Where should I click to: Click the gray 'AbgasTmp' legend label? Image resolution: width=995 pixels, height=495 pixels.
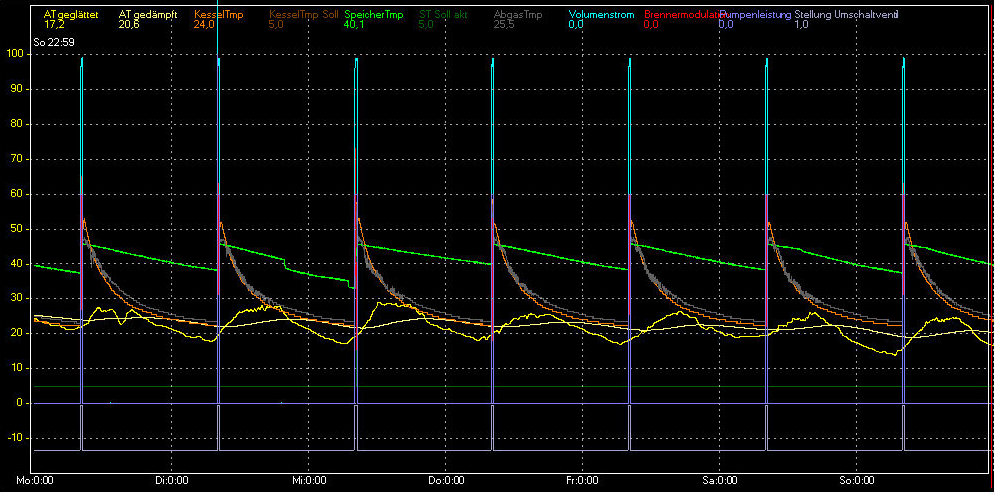pos(519,14)
